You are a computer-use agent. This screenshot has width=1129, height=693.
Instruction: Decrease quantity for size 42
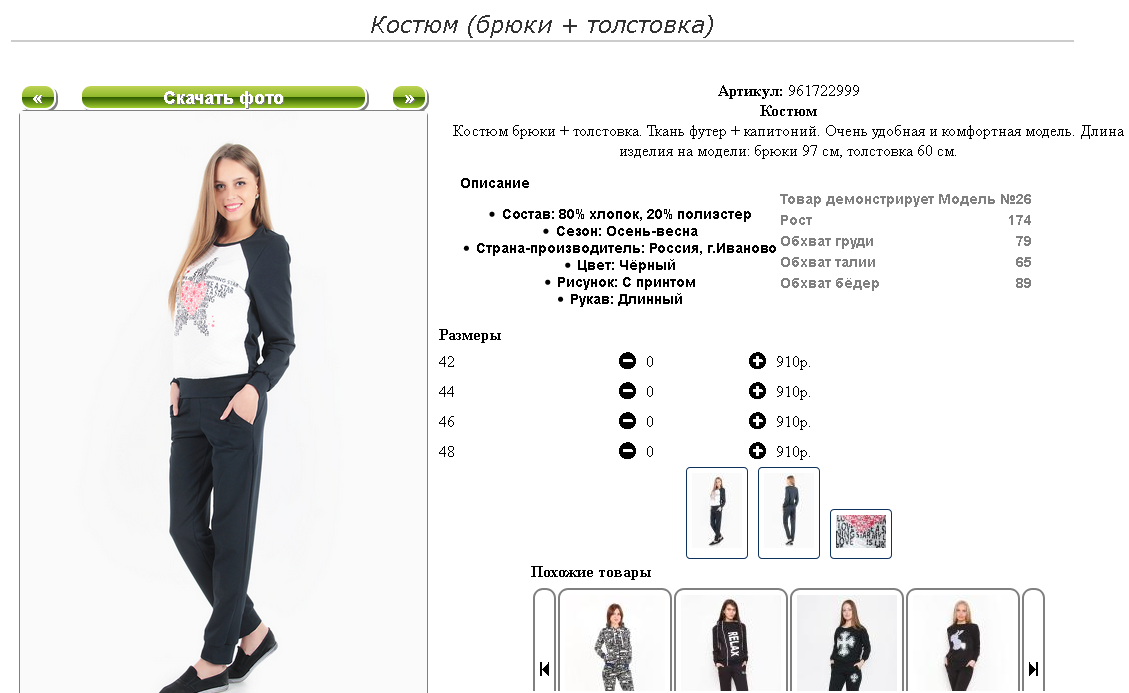(x=627, y=361)
